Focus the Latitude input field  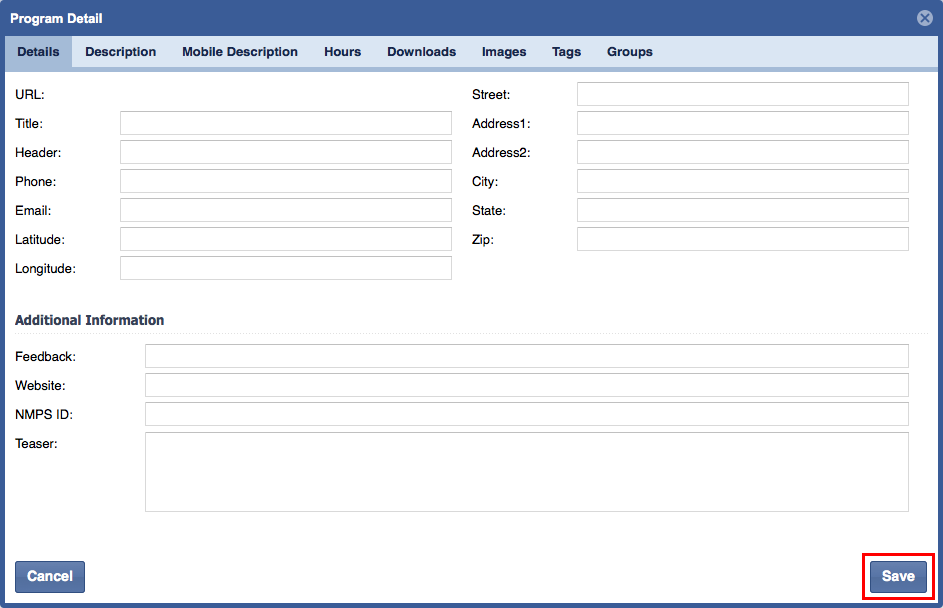285,239
